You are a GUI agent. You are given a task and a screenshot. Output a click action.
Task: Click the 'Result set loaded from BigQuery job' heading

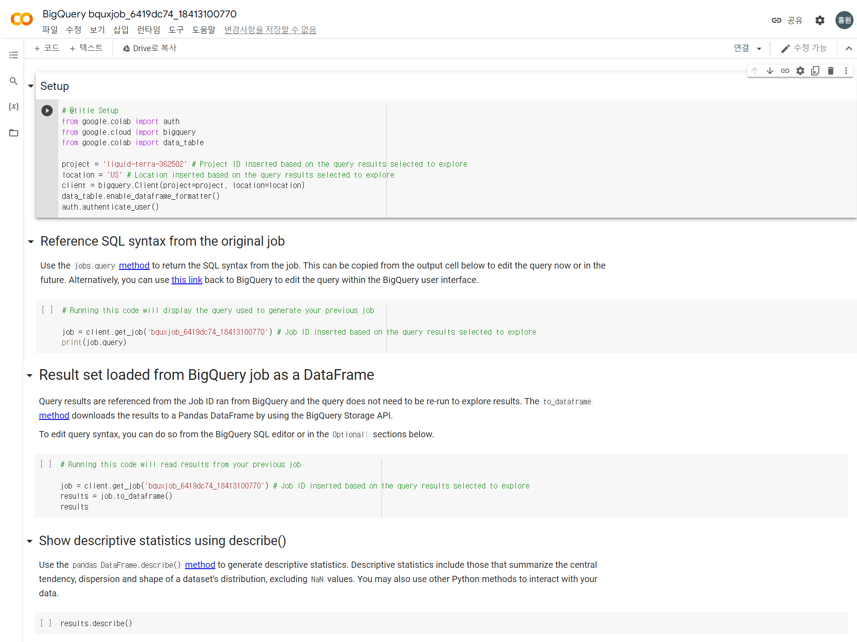[x=207, y=375]
